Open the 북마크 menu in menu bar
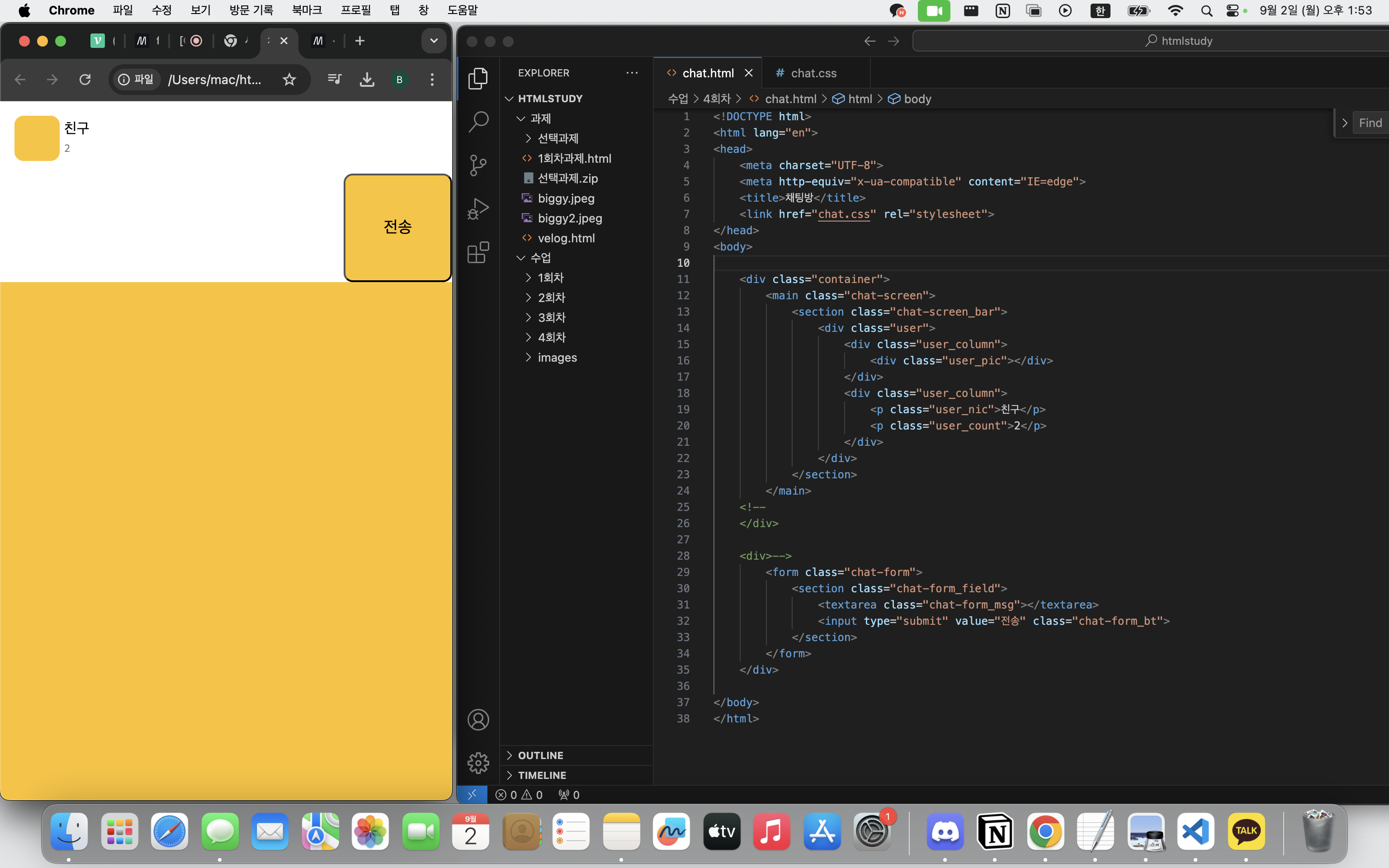Viewport: 1389px width, 868px height. [307, 10]
